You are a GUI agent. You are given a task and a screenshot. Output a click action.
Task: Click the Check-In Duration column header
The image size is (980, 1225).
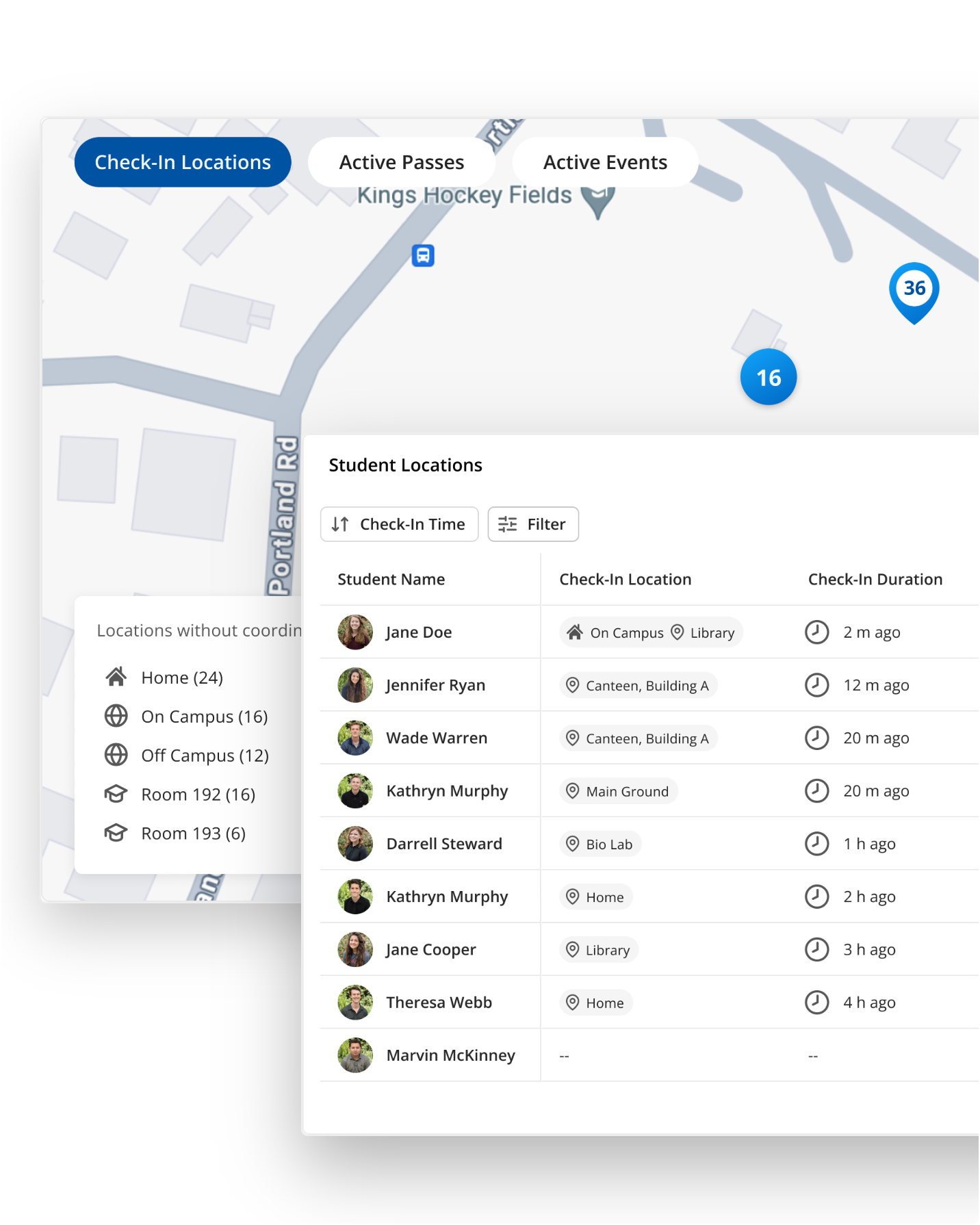click(x=875, y=579)
